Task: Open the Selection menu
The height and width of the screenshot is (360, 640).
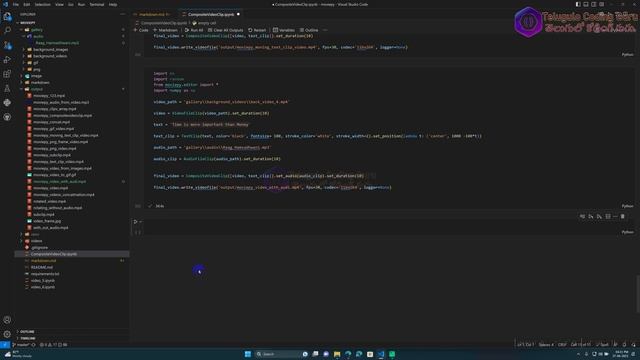Action: [x=42, y=4]
